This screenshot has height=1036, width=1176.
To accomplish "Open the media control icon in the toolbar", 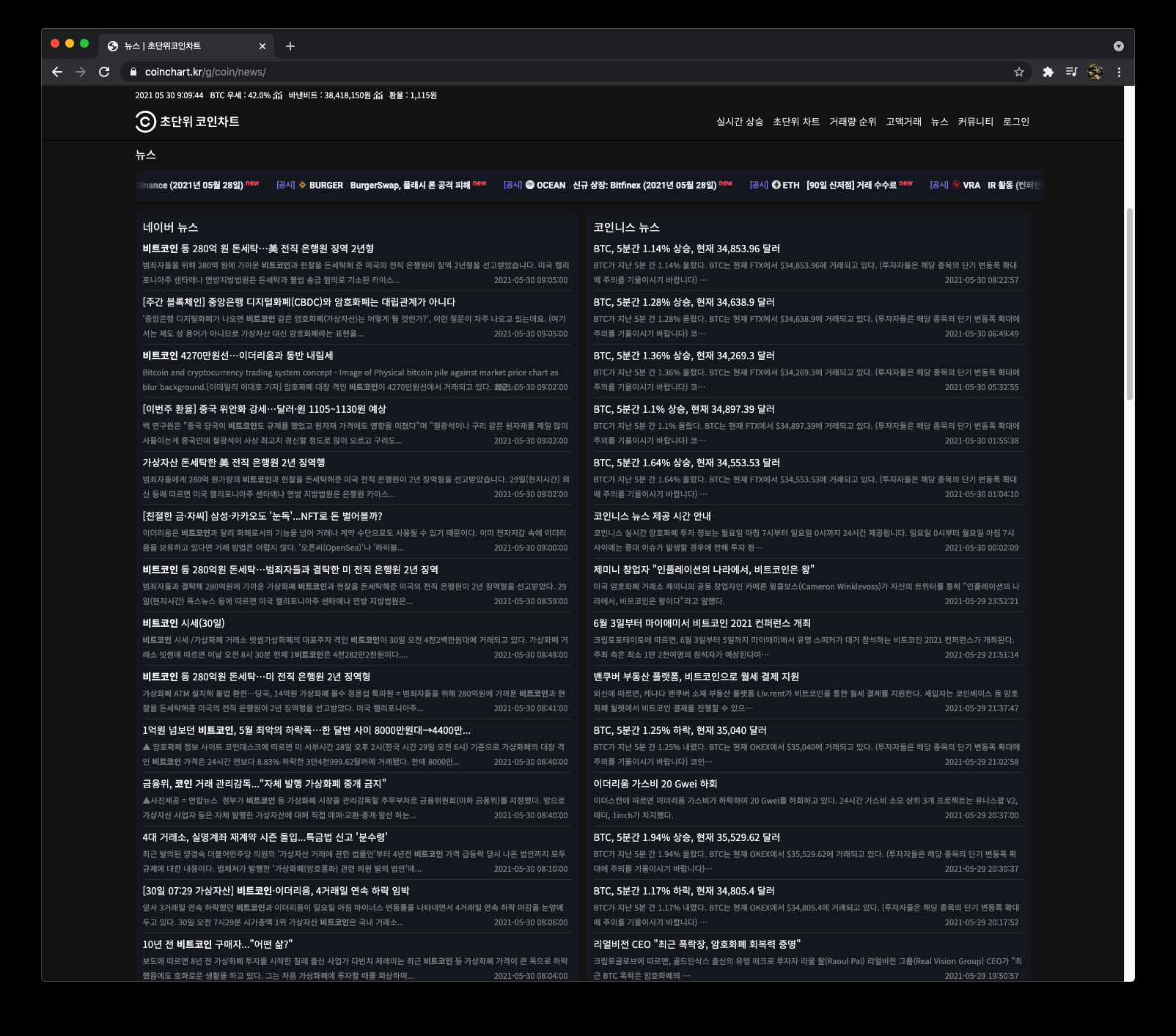I will click(x=1071, y=72).
